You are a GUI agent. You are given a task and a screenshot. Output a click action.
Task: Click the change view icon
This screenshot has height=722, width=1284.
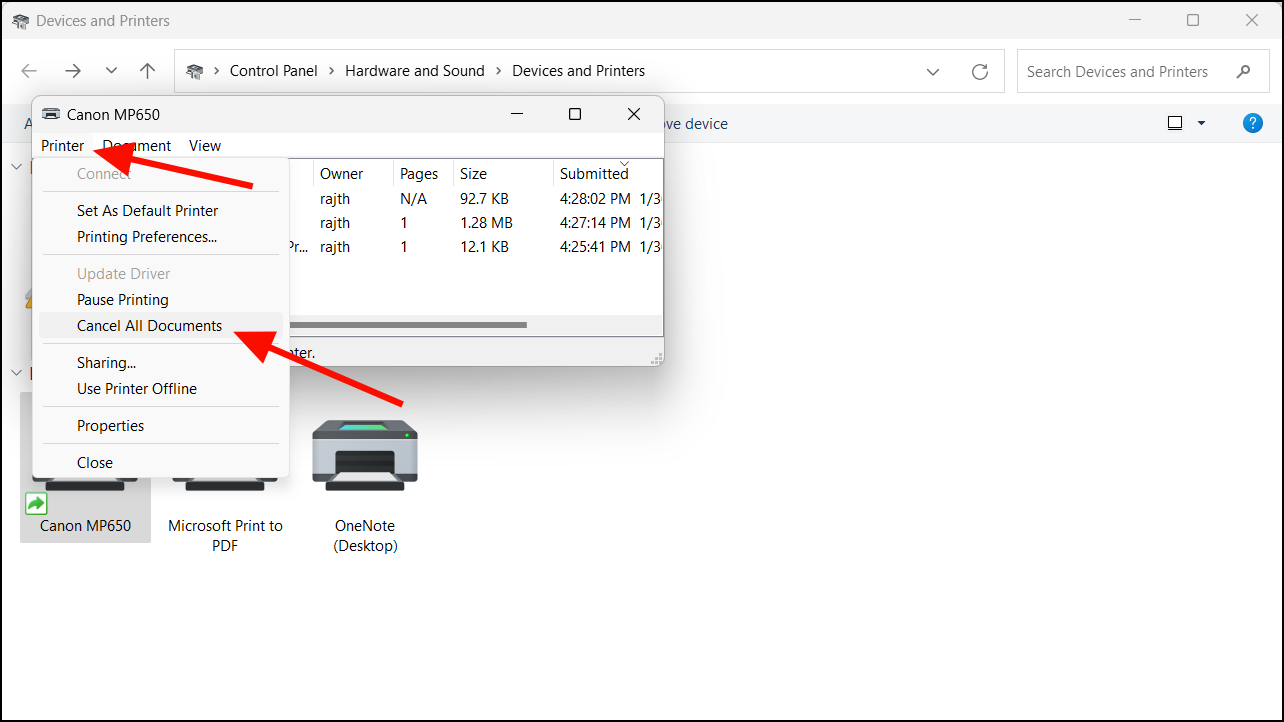1173,122
